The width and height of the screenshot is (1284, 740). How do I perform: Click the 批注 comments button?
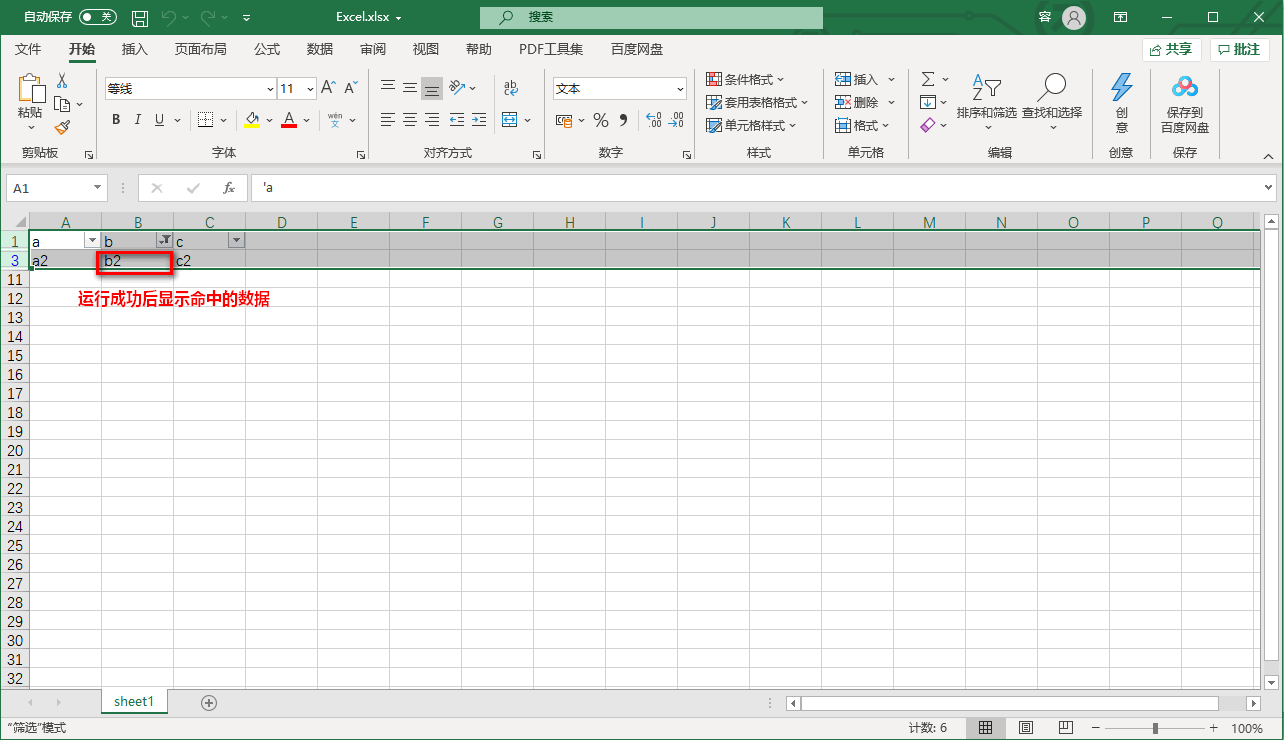coord(1239,49)
